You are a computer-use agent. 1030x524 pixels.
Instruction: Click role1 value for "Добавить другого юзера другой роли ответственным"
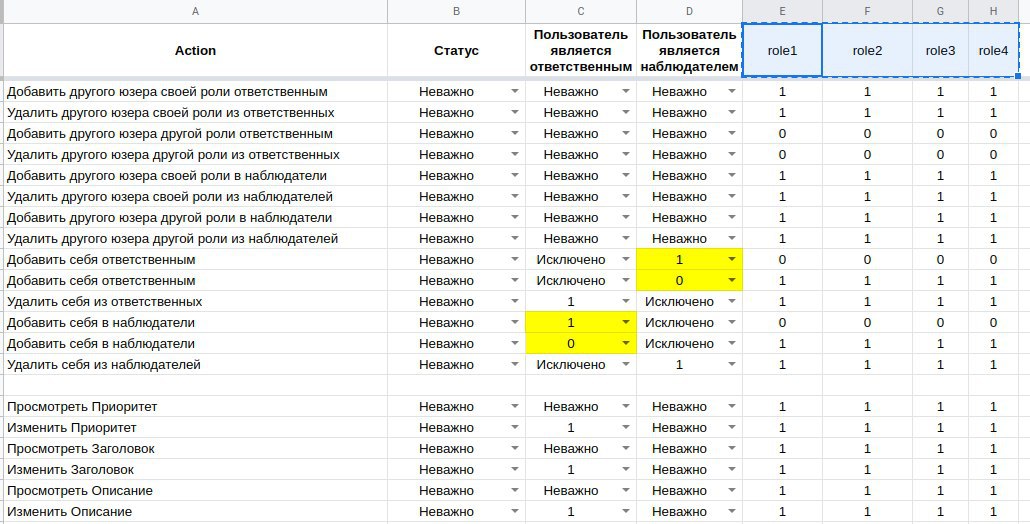click(x=782, y=134)
